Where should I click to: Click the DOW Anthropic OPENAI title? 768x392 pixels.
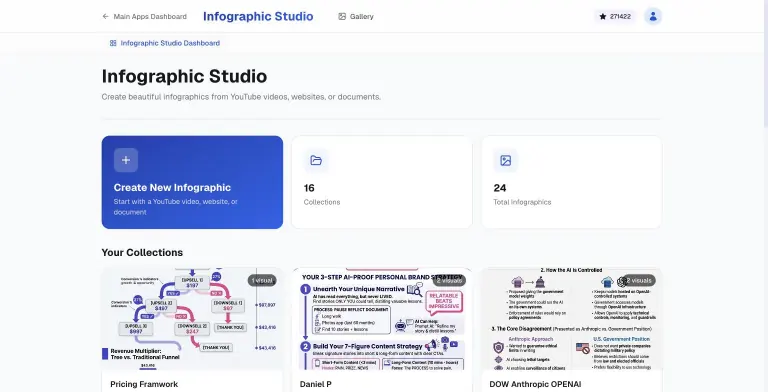(x=535, y=384)
